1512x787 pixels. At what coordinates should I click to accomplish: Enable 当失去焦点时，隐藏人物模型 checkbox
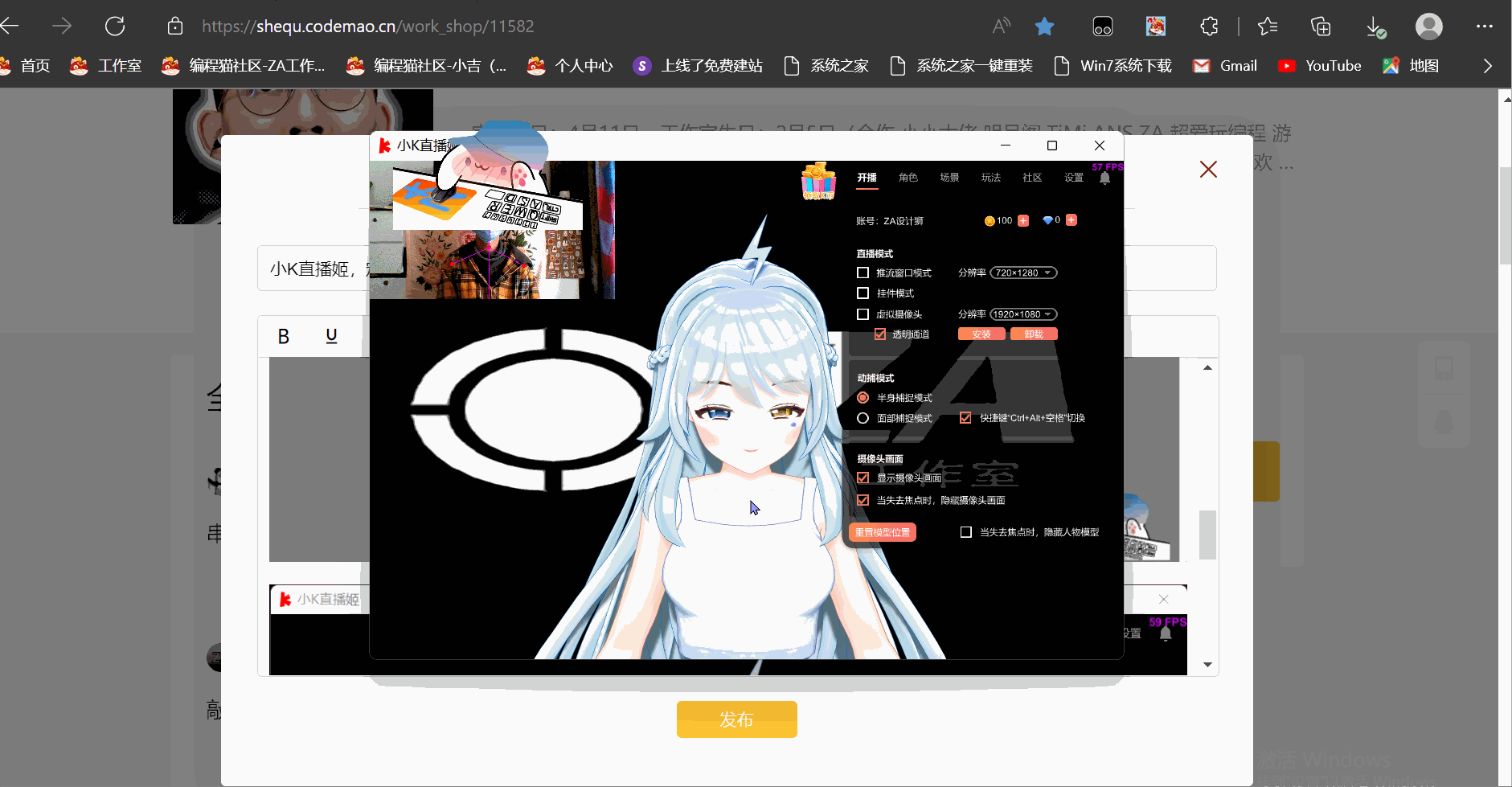[965, 532]
